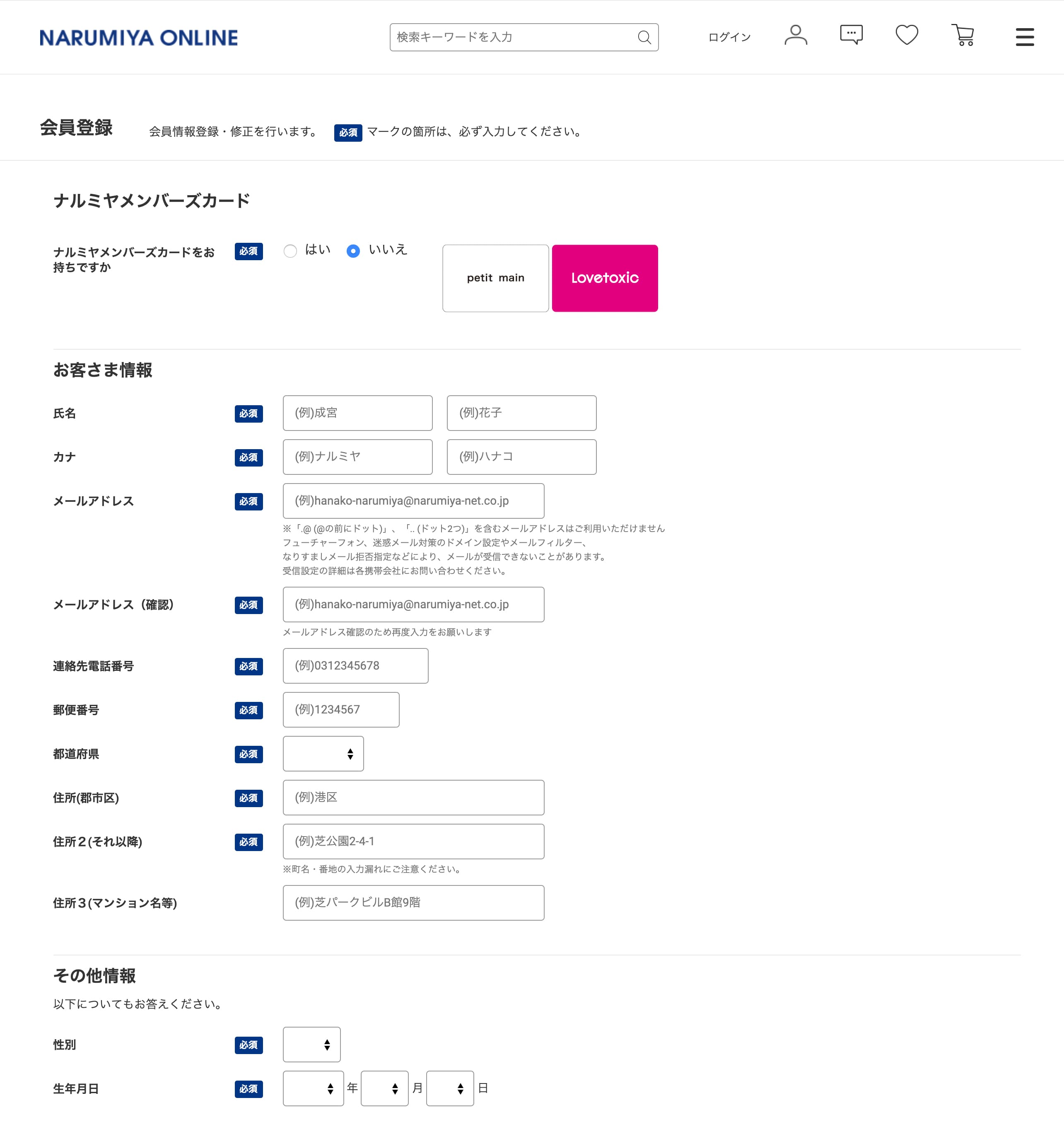Click the 連絡先電話番号 label
The image size is (1064, 1127).
tap(93, 666)
